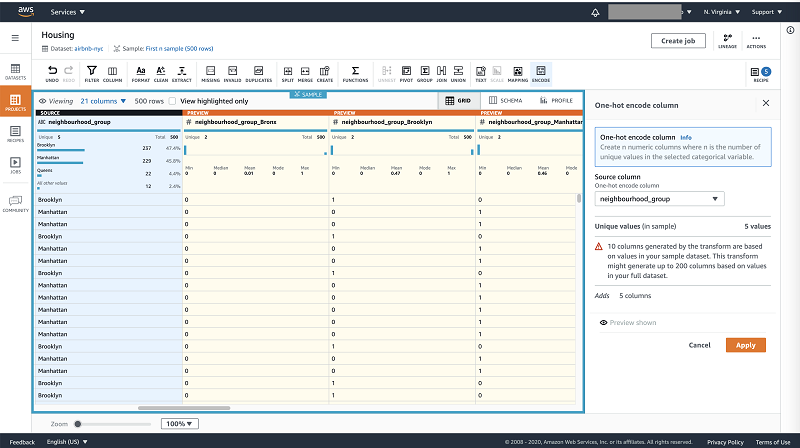Click the Apply button
Screen dimensions: 800x448
[x=746, y=344]
